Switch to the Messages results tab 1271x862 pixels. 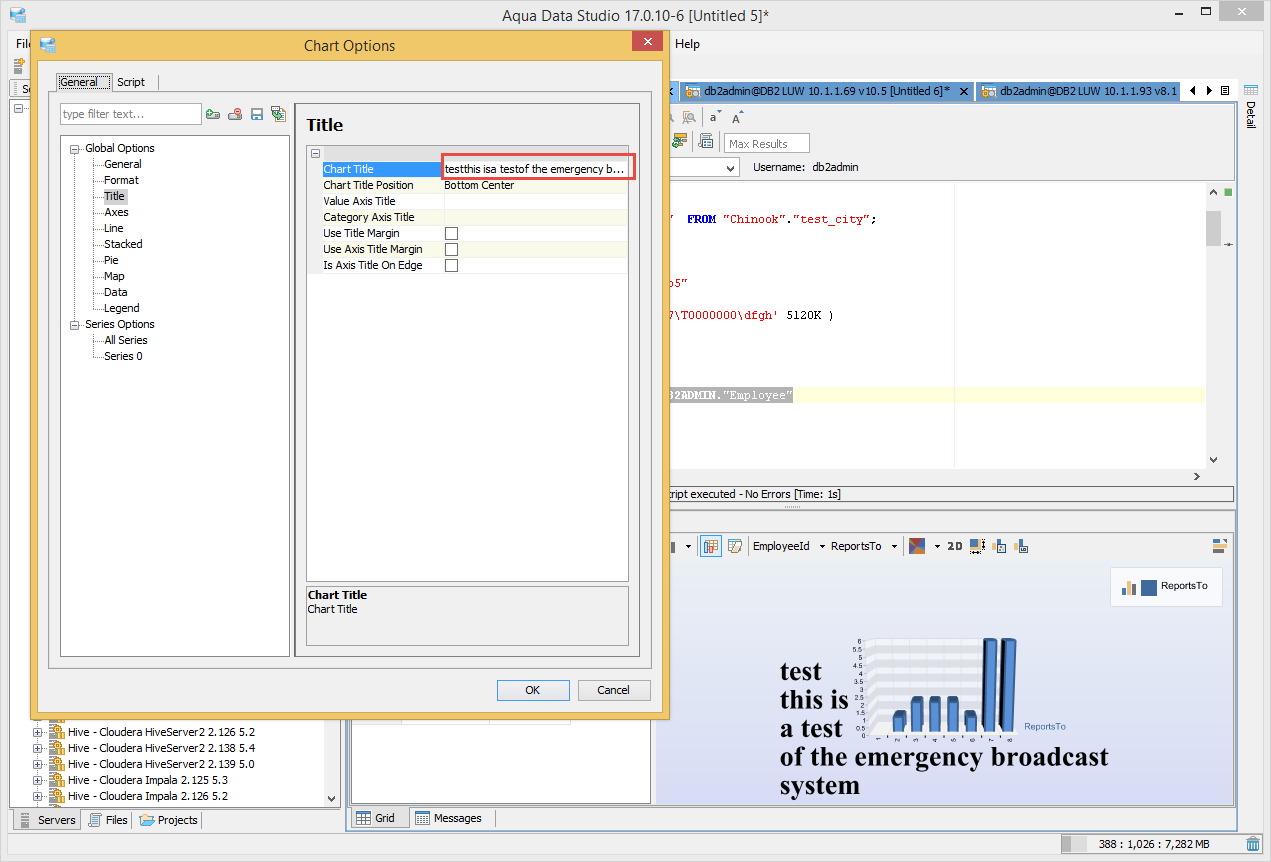point(449,818)
